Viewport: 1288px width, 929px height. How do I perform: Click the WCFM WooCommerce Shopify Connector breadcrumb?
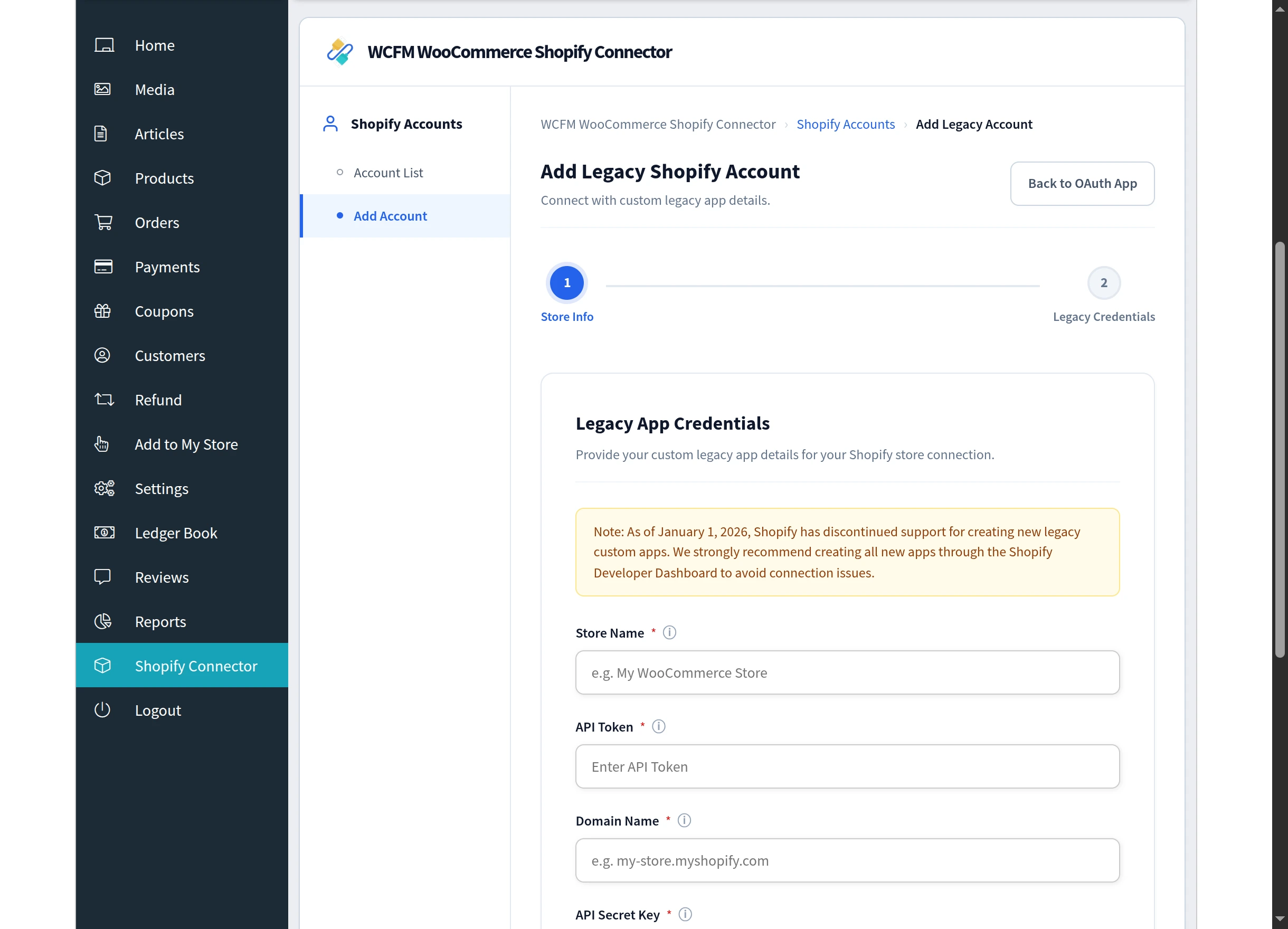658,124
